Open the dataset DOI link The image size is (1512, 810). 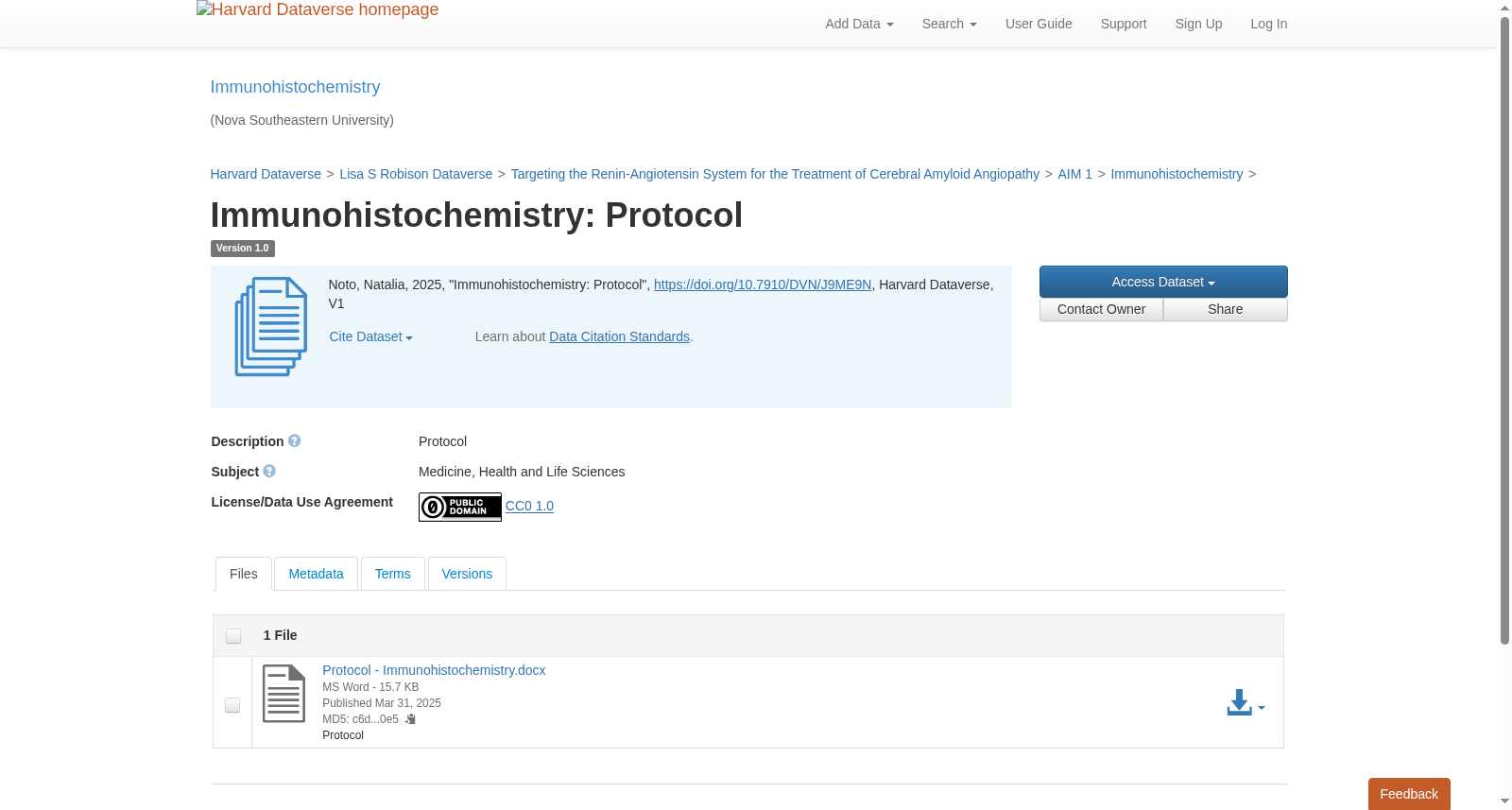coord(763,284)
